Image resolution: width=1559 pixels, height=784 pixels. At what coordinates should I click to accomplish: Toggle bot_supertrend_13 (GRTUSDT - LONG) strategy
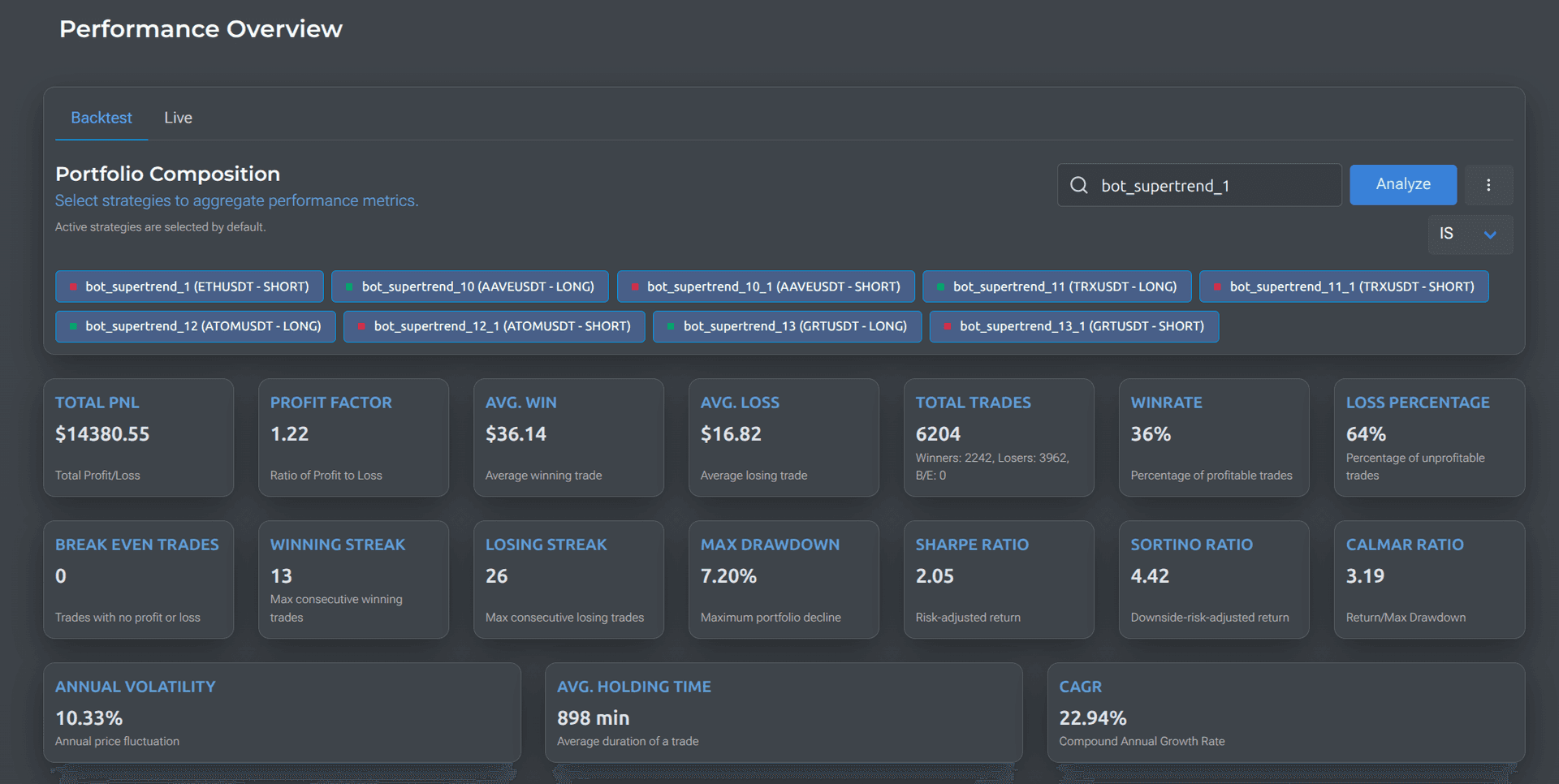click(x=787, y=326)
